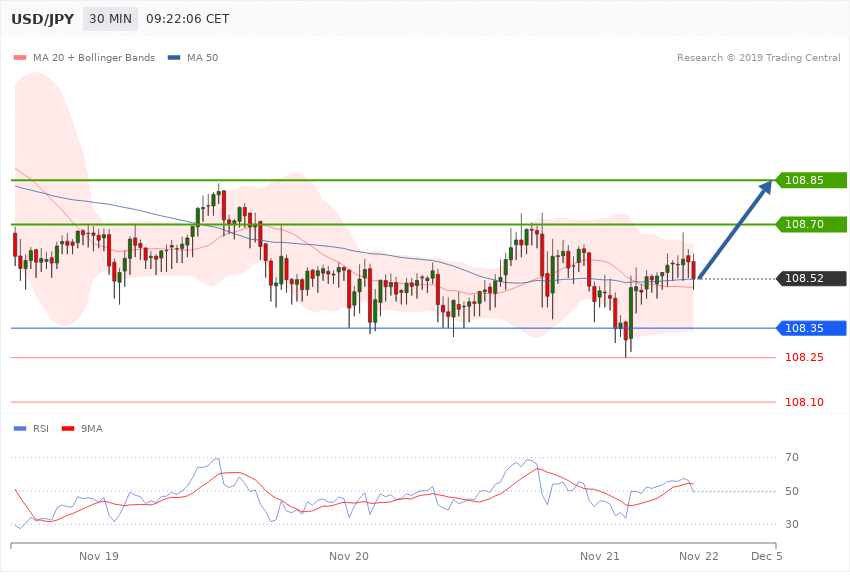Click the Research © 2019 Trading Central credit
Screen dimensions: 850x576
tap(758, 57)
